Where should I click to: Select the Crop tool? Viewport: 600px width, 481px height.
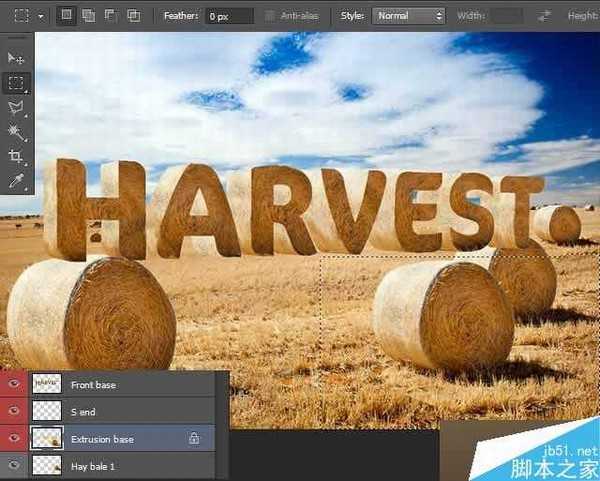[16, 157]
